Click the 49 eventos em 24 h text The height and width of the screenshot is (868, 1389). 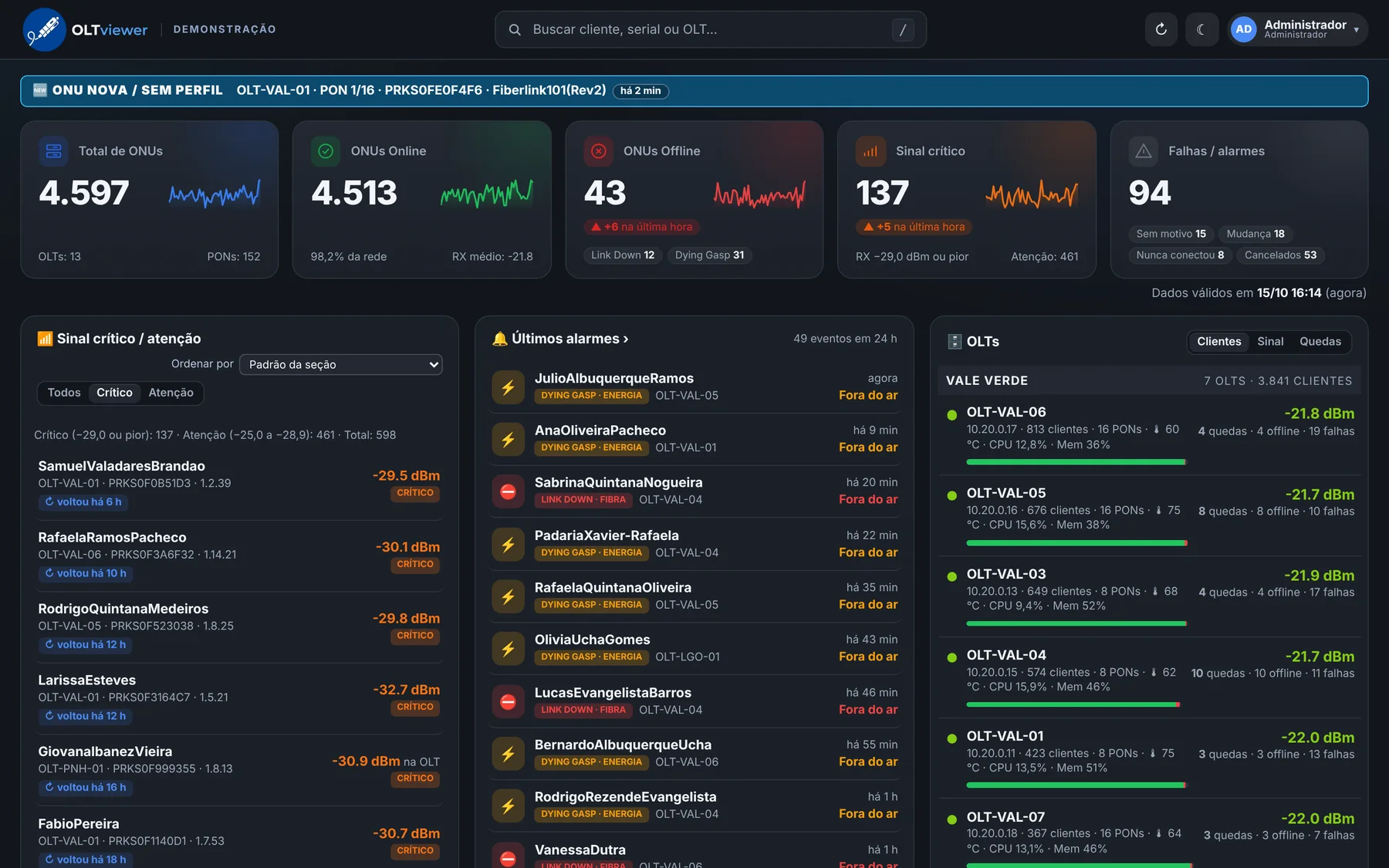pyautogui.click(x=845, y=339)
